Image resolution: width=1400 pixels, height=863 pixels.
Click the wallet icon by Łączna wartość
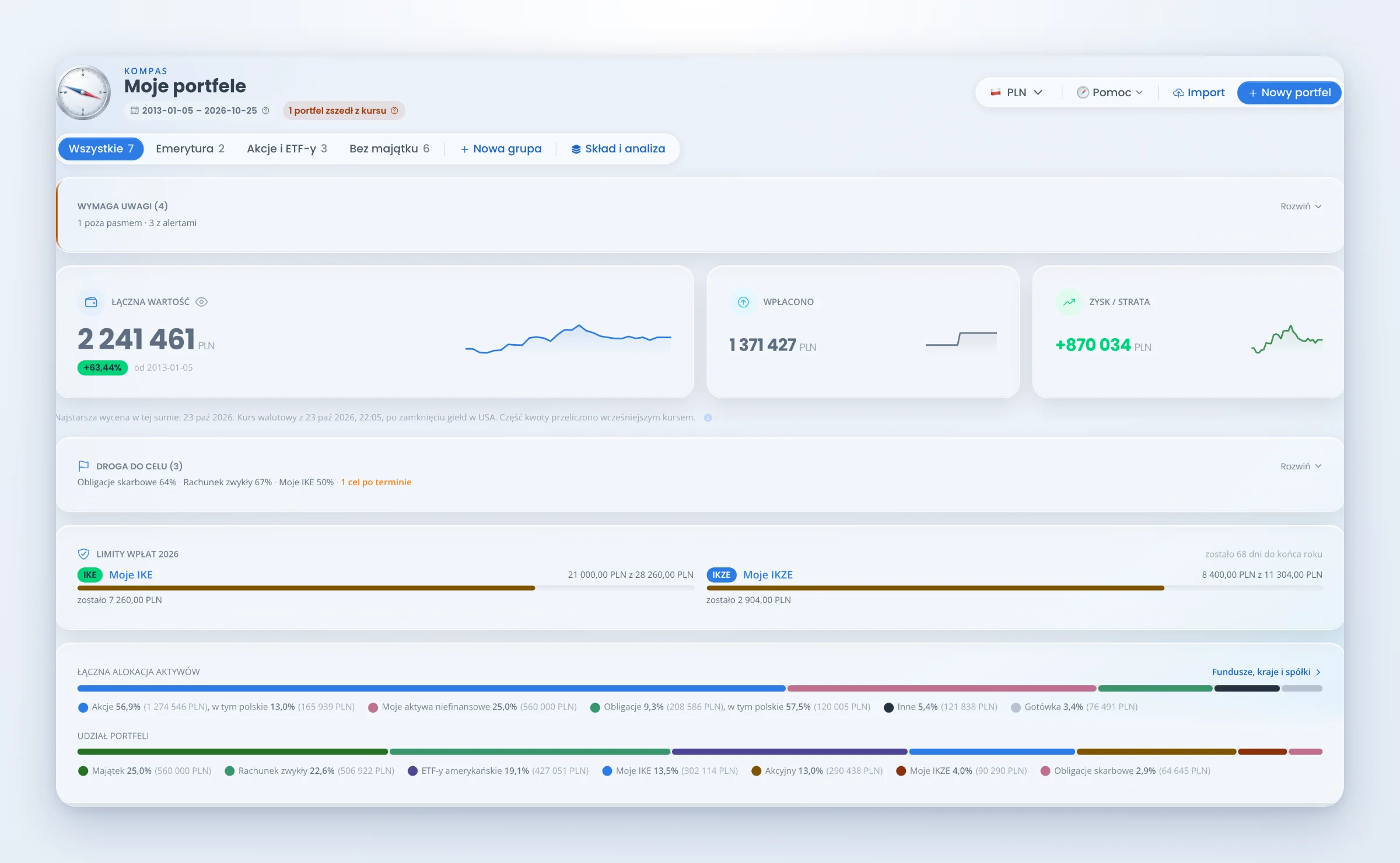[x=91, y=302]
